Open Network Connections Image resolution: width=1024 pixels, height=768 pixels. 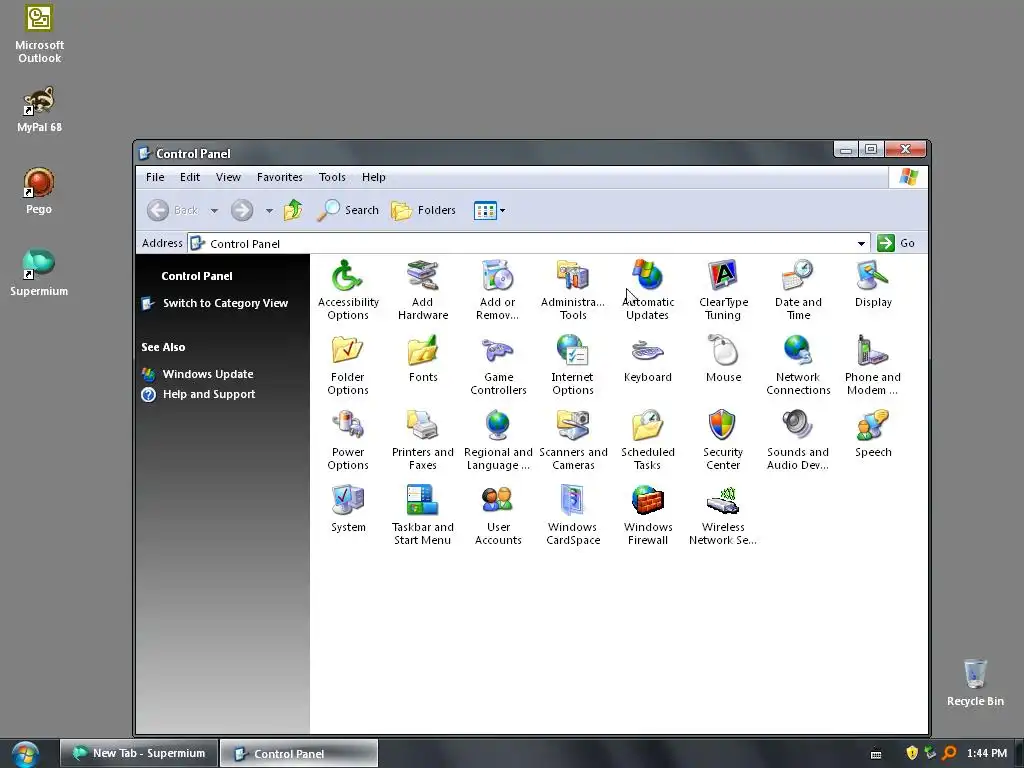(x=798, y=365)
